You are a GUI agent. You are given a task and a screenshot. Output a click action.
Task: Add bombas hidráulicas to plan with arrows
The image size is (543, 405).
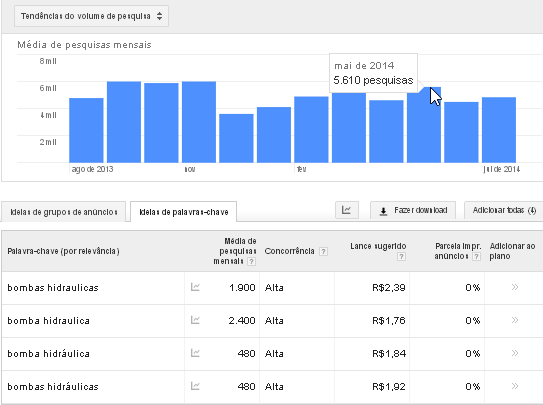click(x=515, y=386)
